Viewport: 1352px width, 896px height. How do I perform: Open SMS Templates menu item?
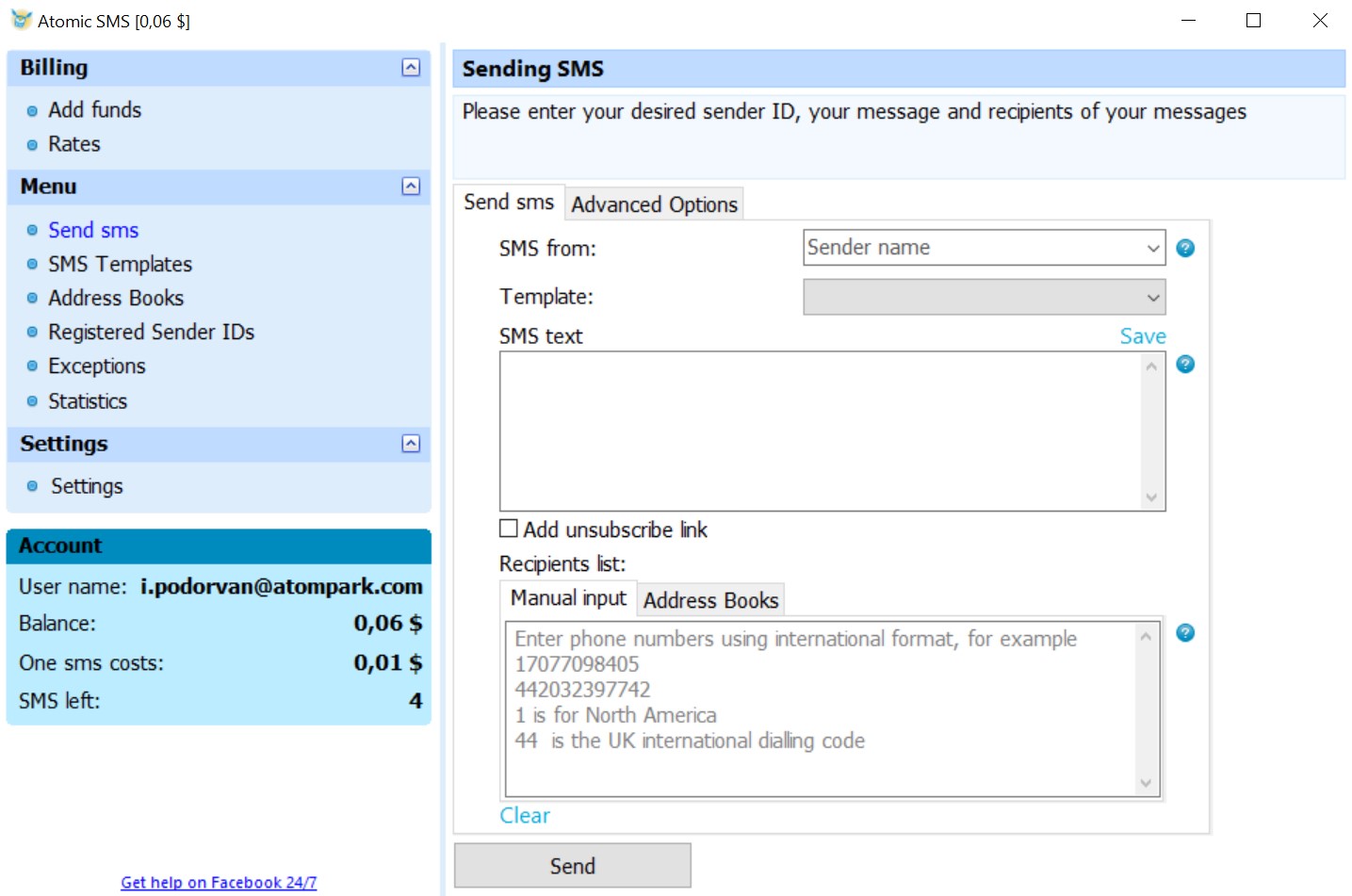click(x=120, y=264)
